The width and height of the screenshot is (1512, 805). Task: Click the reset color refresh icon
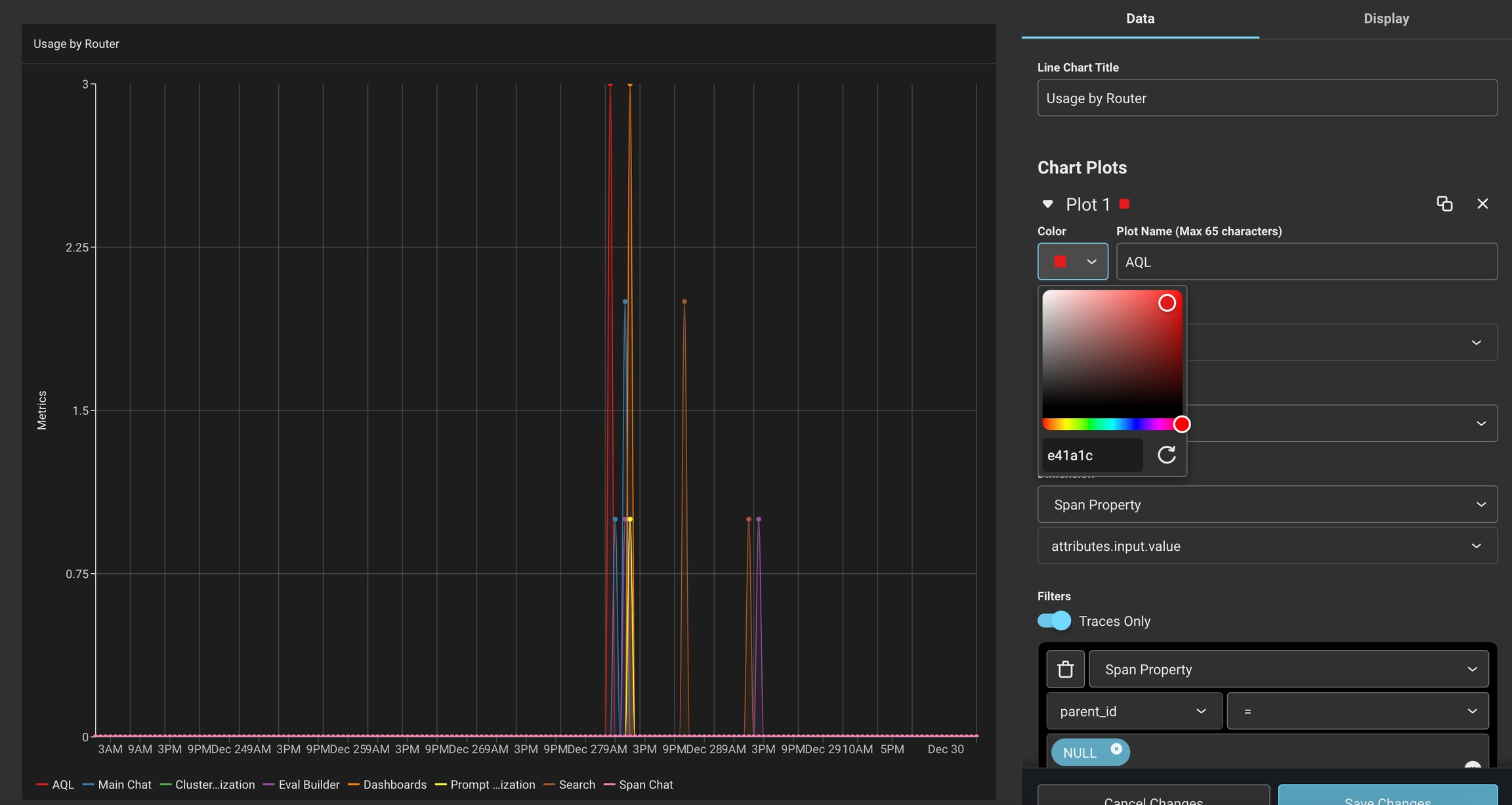click(x=1166, y=455)
